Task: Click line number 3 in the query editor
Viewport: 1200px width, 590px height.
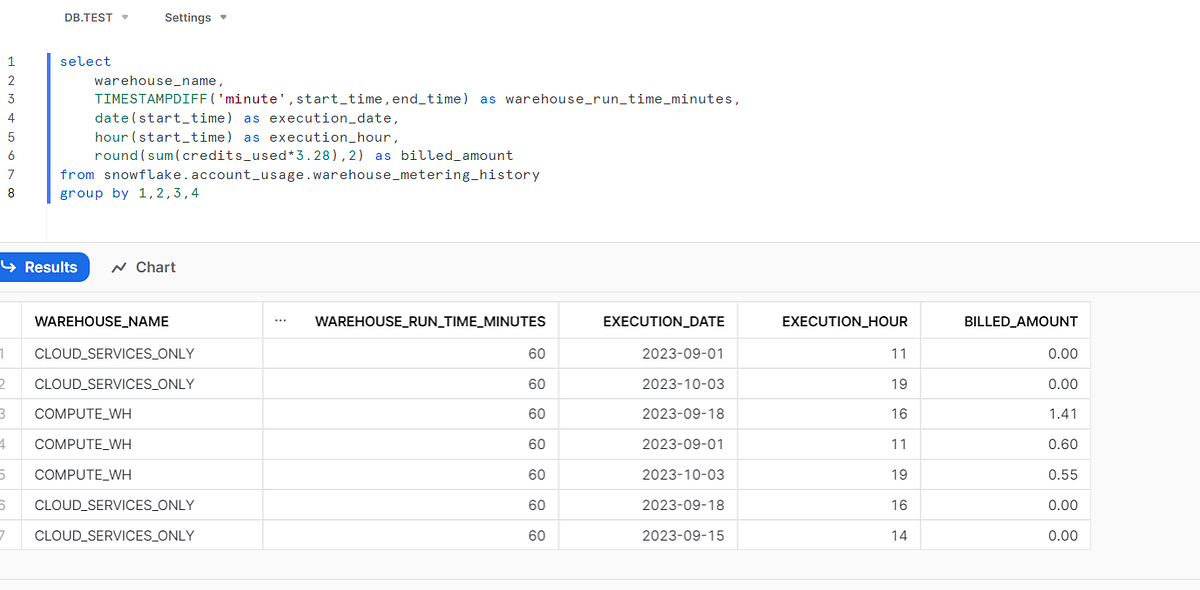Action: pyautogui.click(x=8, y=99)
